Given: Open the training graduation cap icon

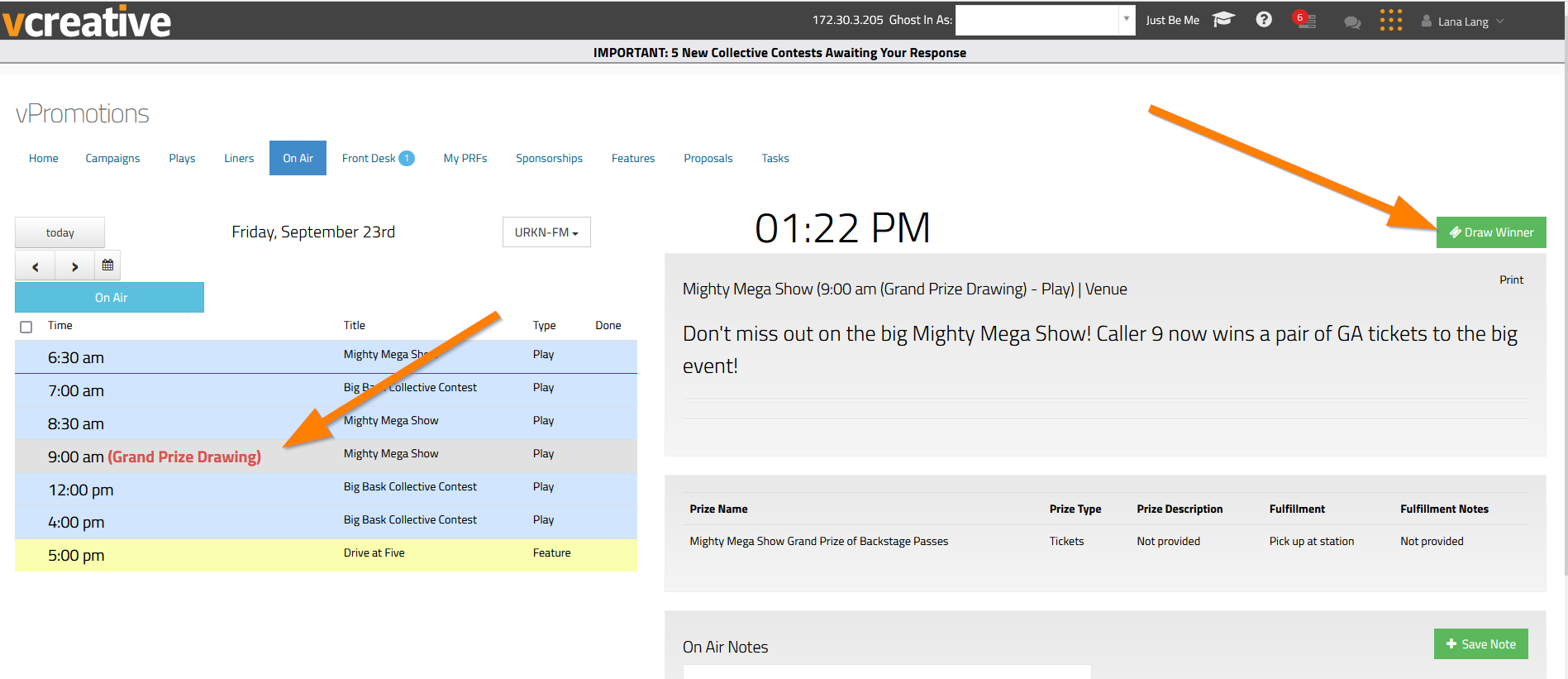Looking at the screenshot, I should click(1223, 20).
